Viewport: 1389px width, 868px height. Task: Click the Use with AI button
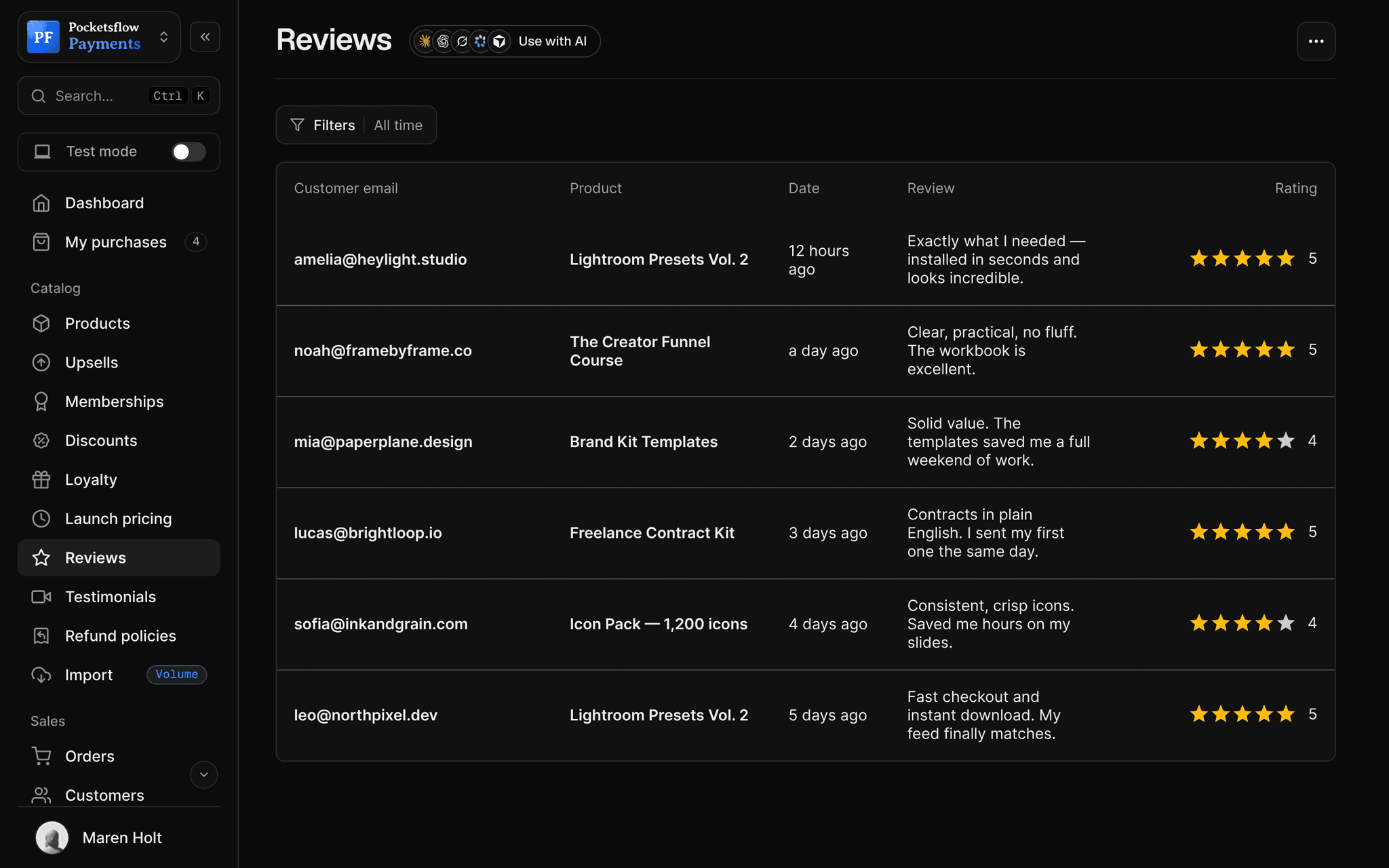coord(505,41)
